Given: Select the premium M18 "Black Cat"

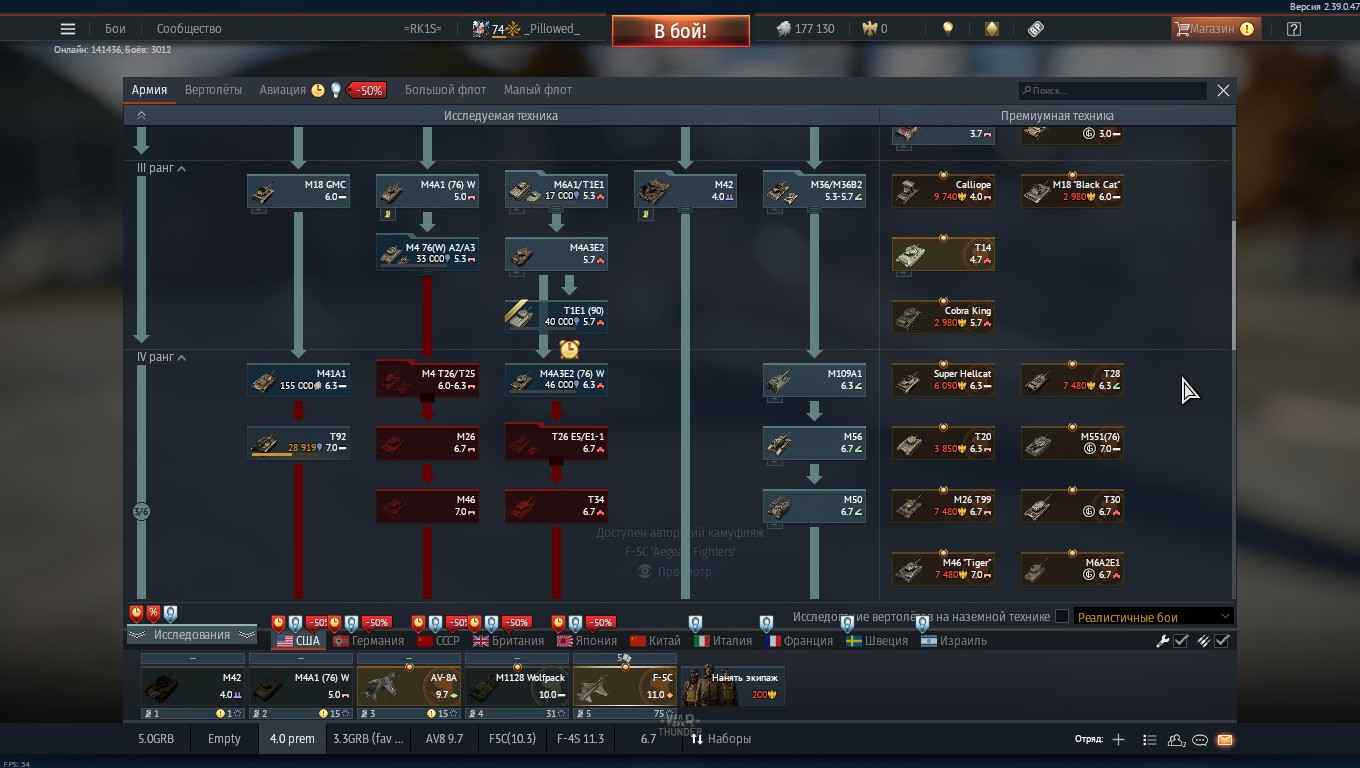Looking at the screenshot, I should (1072, 191).
